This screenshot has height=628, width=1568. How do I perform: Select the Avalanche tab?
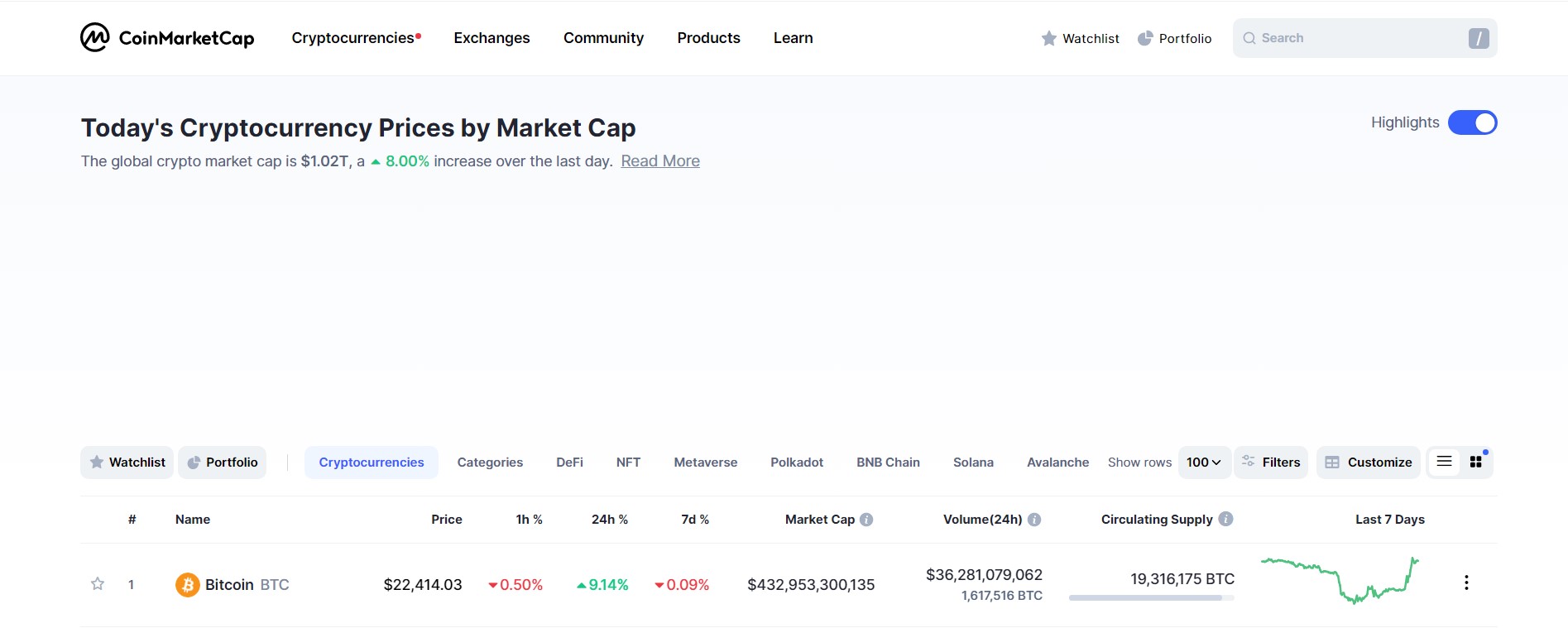pyautogui.click(x=1057, y=463)
